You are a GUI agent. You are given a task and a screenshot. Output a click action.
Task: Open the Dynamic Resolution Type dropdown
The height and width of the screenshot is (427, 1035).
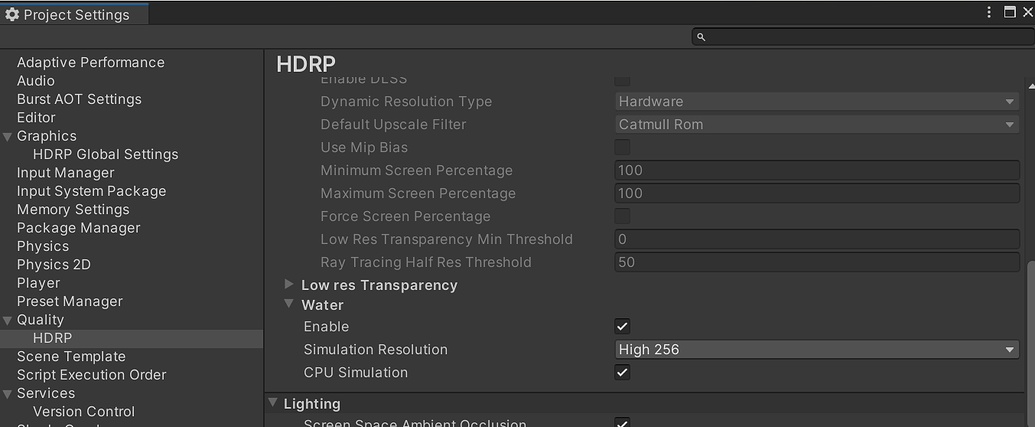(x=817, y=102)
